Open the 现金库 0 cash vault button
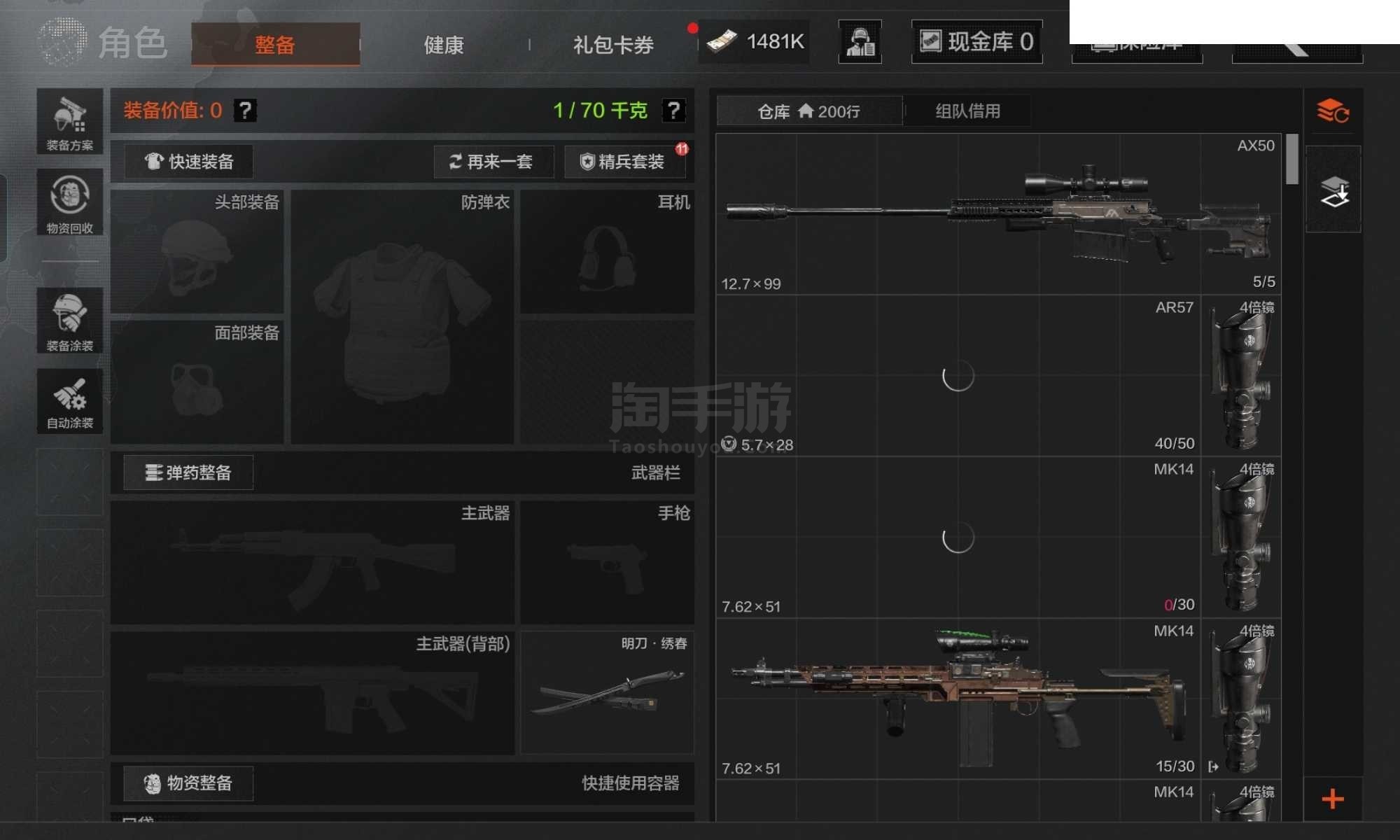Image resolution: width=1400 pixels, height=840 pixels. (977, 42)
